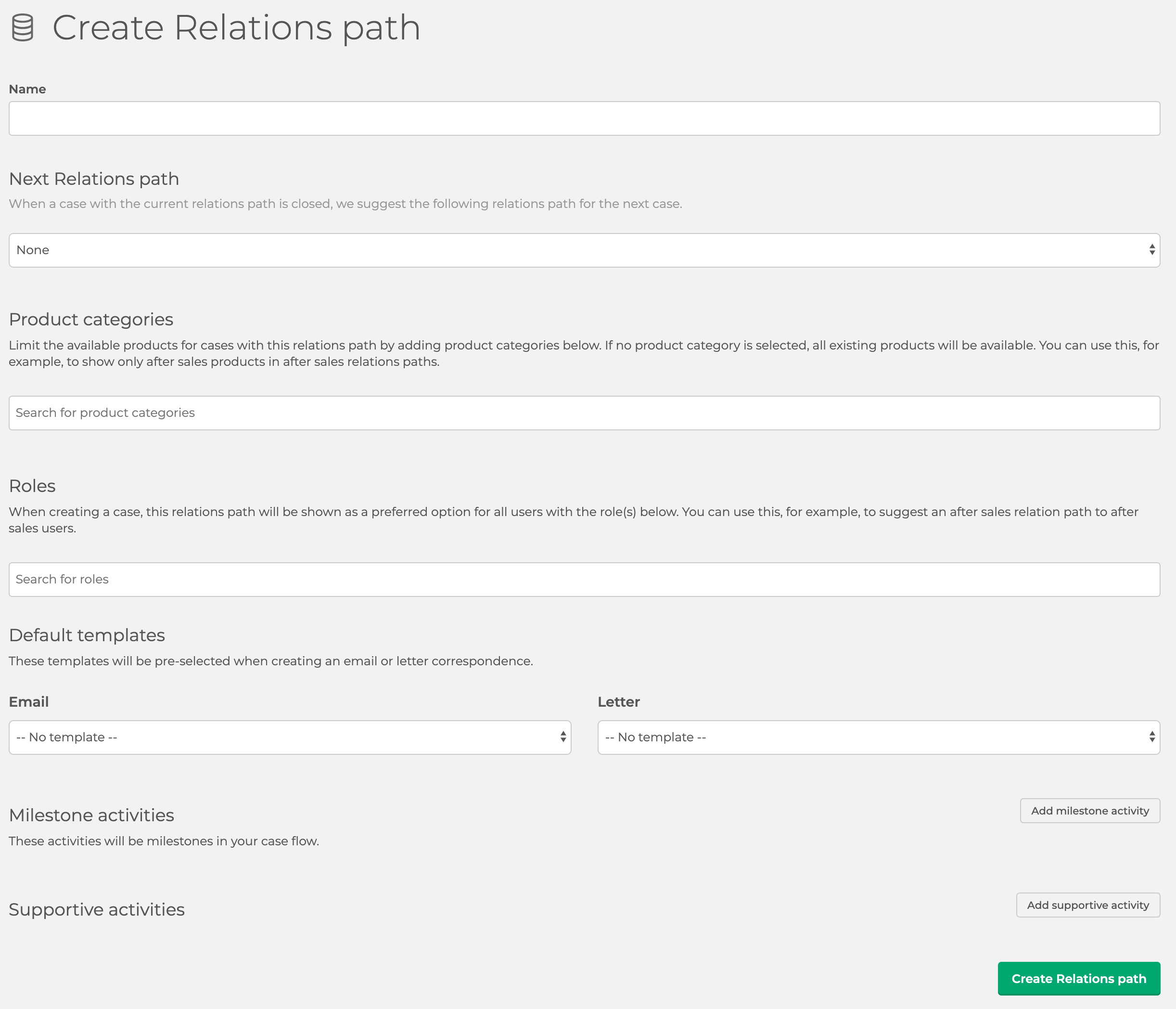
Task: Click the 'When a case with the current relations path' description
Action: 345,204
